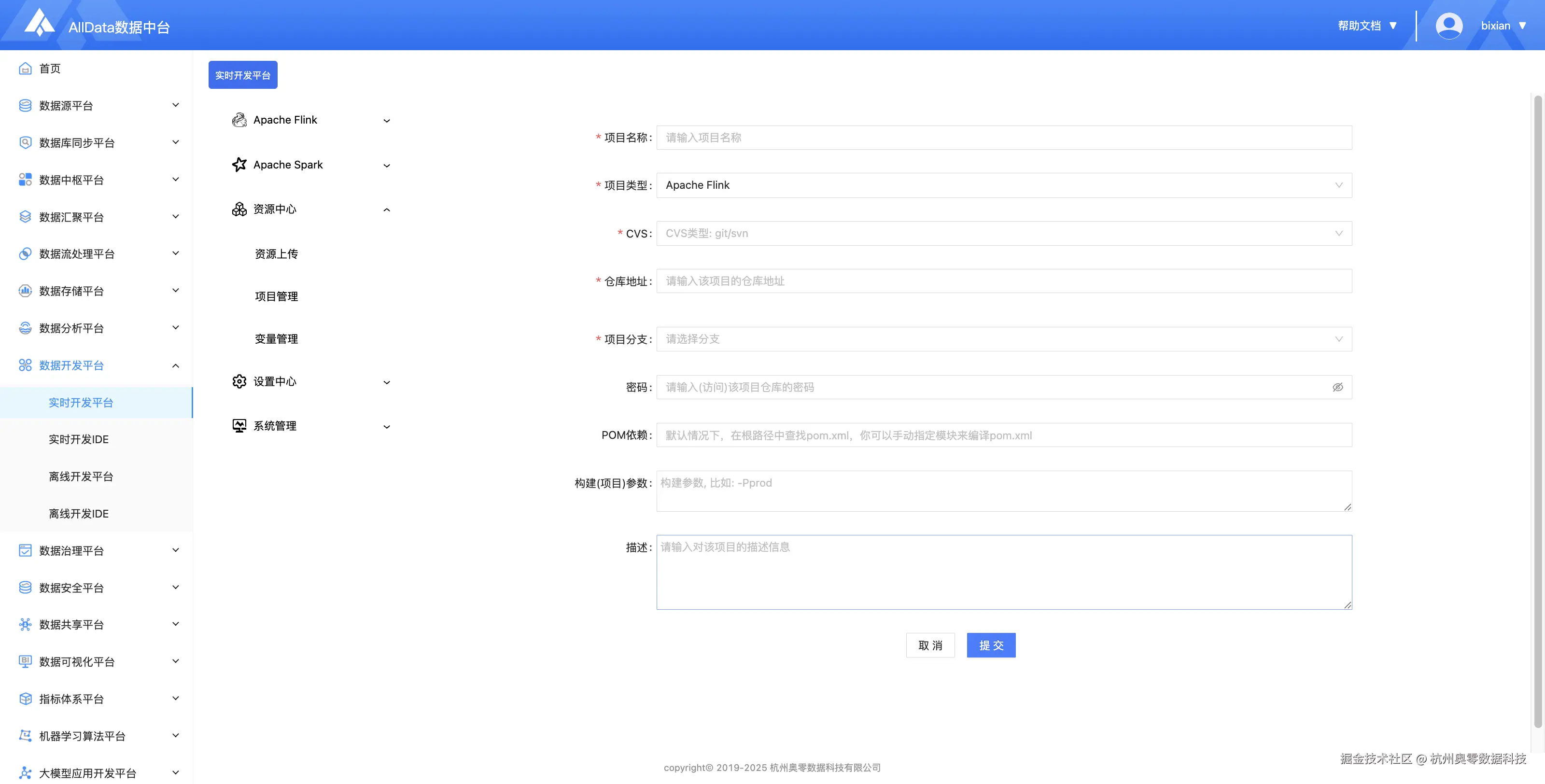Viewport: 1545px width, 784px height.
Task: Cancel the form with 取消 button
Action: pos(930,645)
